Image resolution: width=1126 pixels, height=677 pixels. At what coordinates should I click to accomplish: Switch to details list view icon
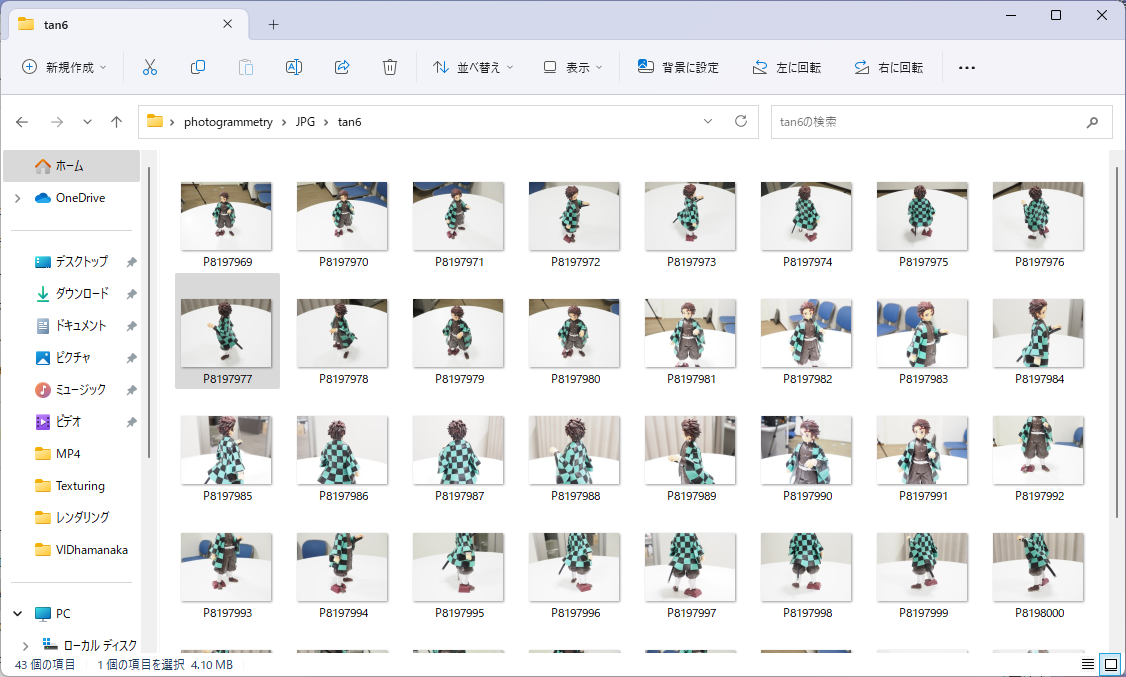[1088, 664]
